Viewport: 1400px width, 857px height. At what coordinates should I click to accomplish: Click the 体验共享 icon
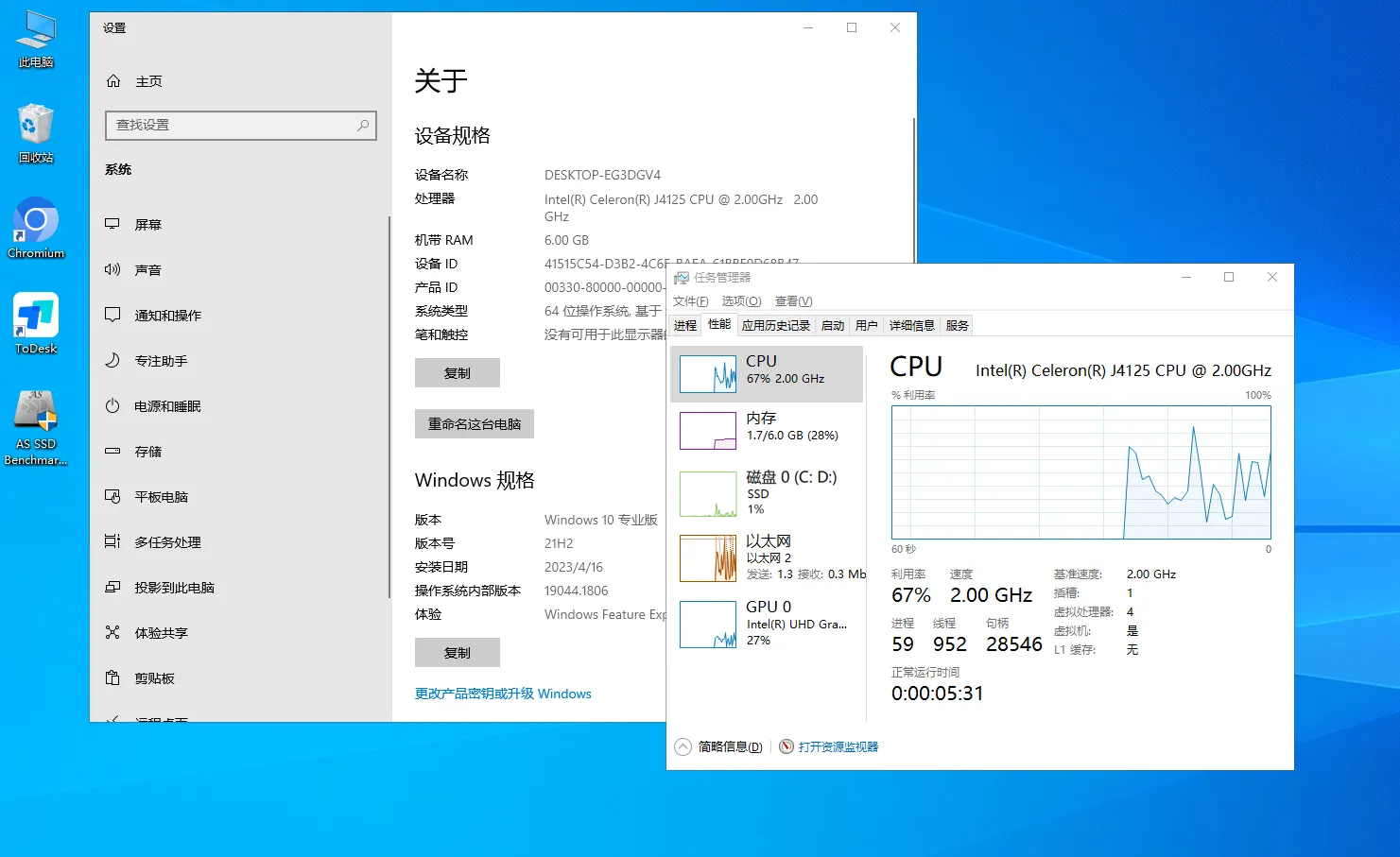[x=112, y=632]
